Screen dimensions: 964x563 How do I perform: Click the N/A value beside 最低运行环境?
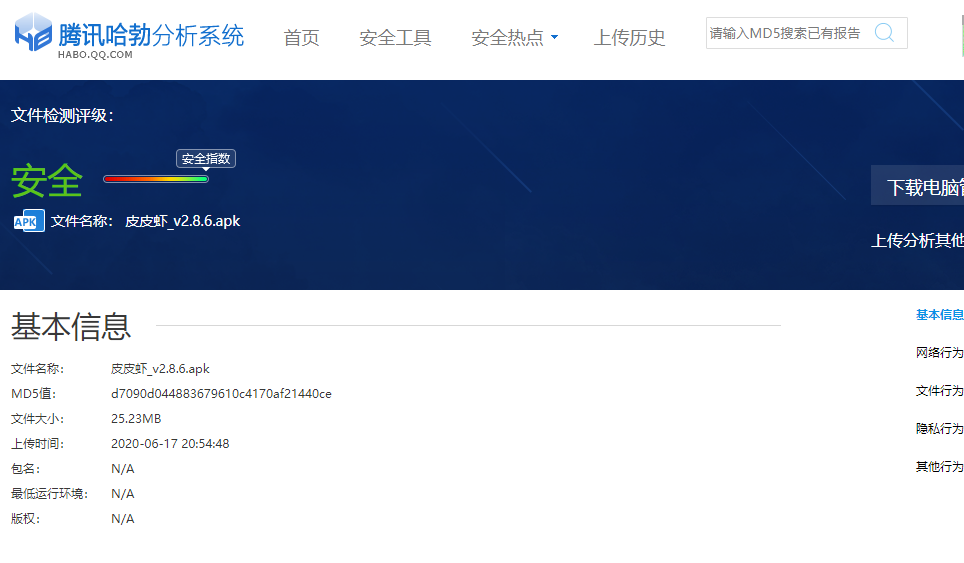(122, 494)
